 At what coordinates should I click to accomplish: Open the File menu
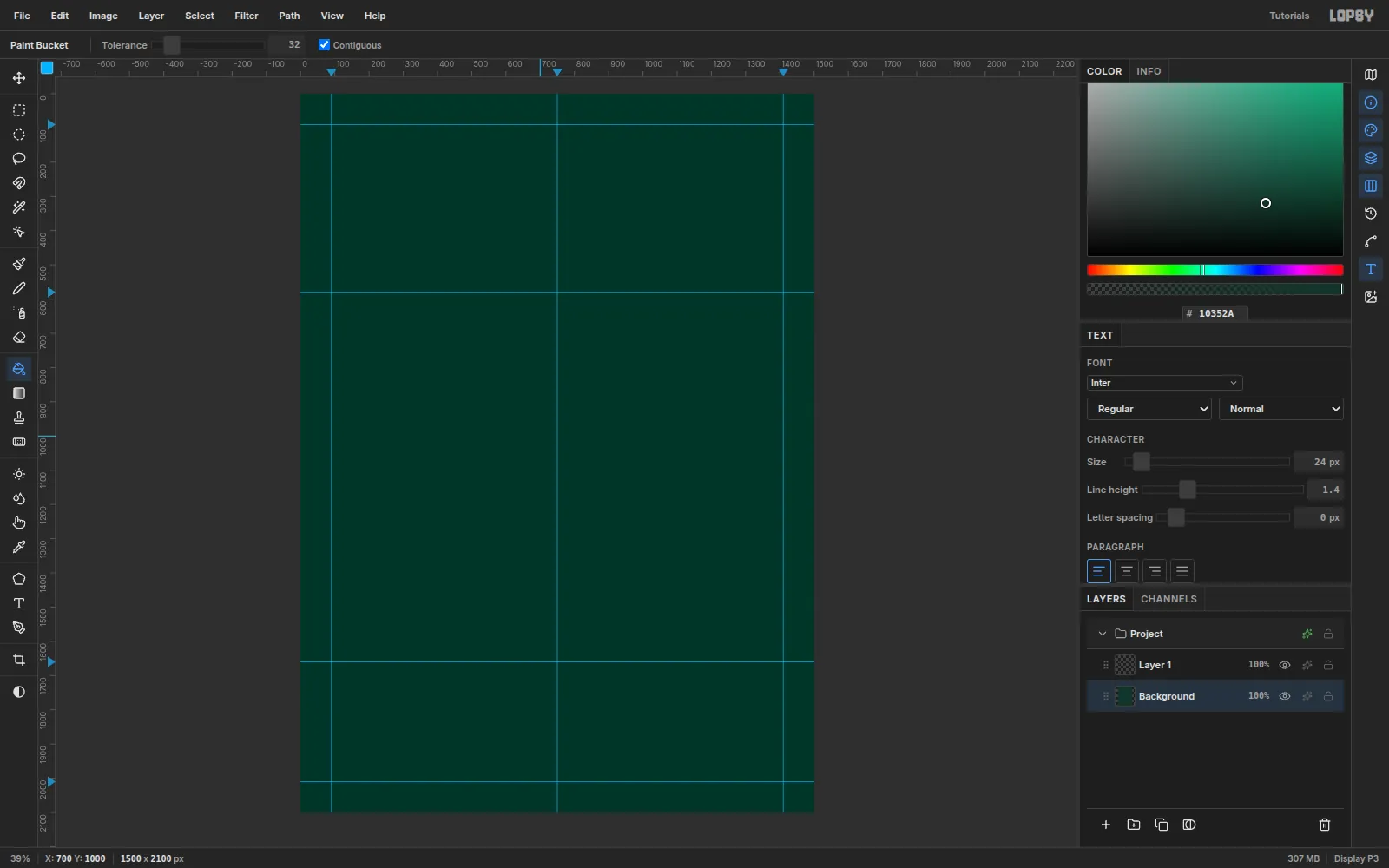[22, 16]
